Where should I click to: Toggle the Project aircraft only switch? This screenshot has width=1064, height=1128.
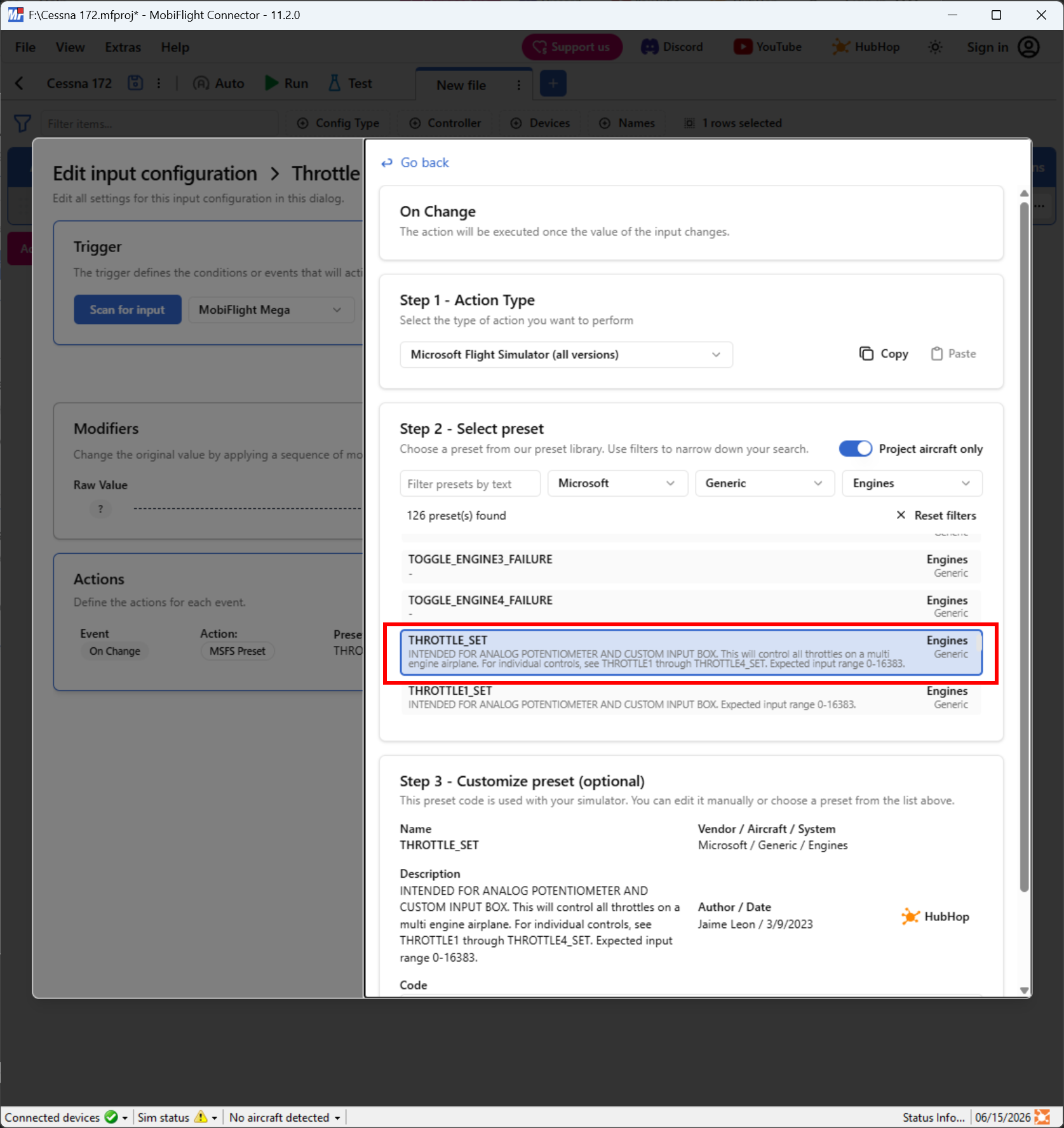click(855, 449)
